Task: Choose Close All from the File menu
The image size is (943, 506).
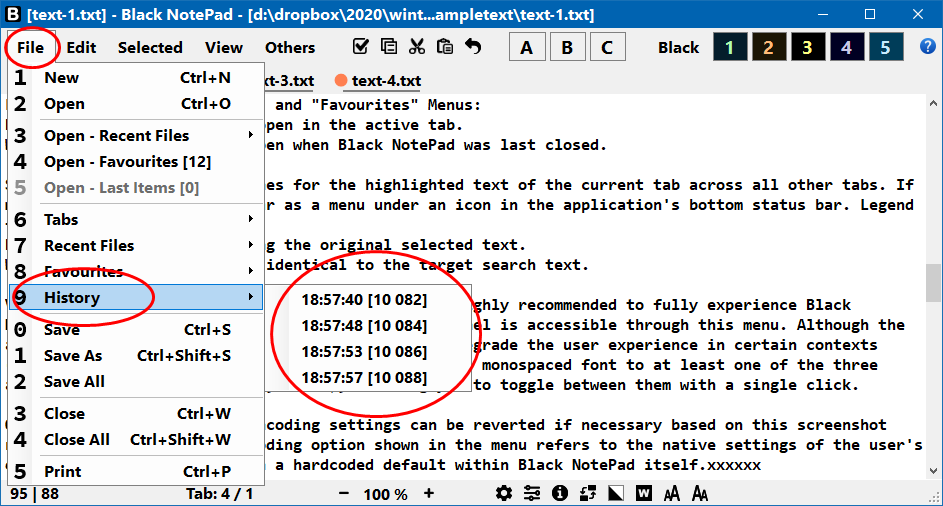Action: [x=137, y=439]
